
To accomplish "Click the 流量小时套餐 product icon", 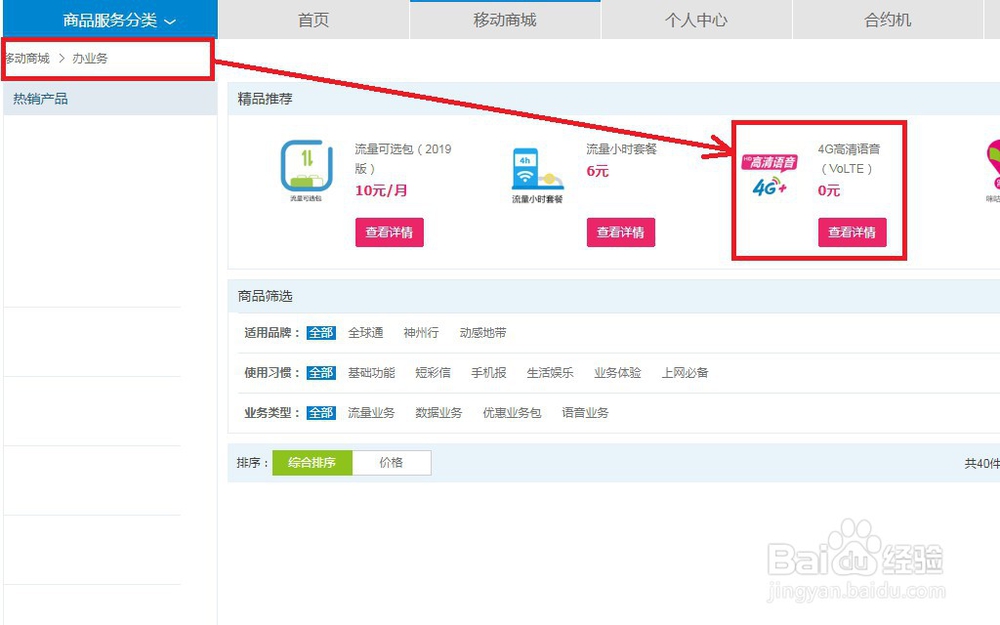I will [x=538, y=175].
